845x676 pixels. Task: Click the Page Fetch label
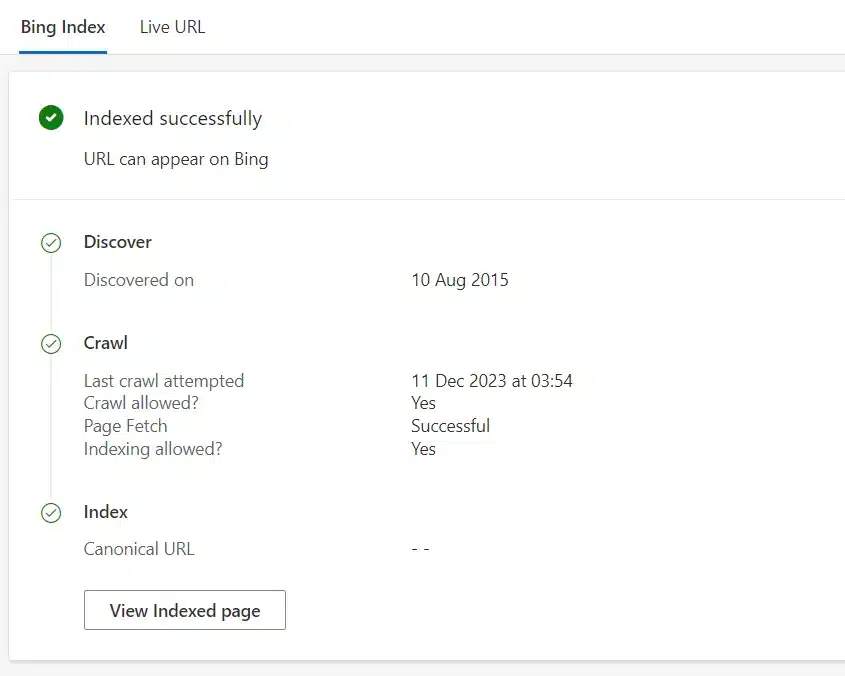pyautogui.click(x=126, y=426)
